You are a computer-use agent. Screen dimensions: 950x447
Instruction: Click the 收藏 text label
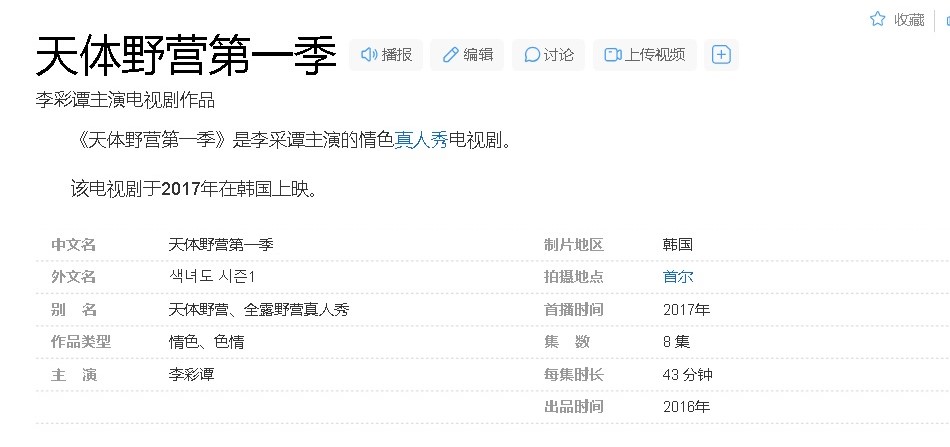click(x=909, y=19)
